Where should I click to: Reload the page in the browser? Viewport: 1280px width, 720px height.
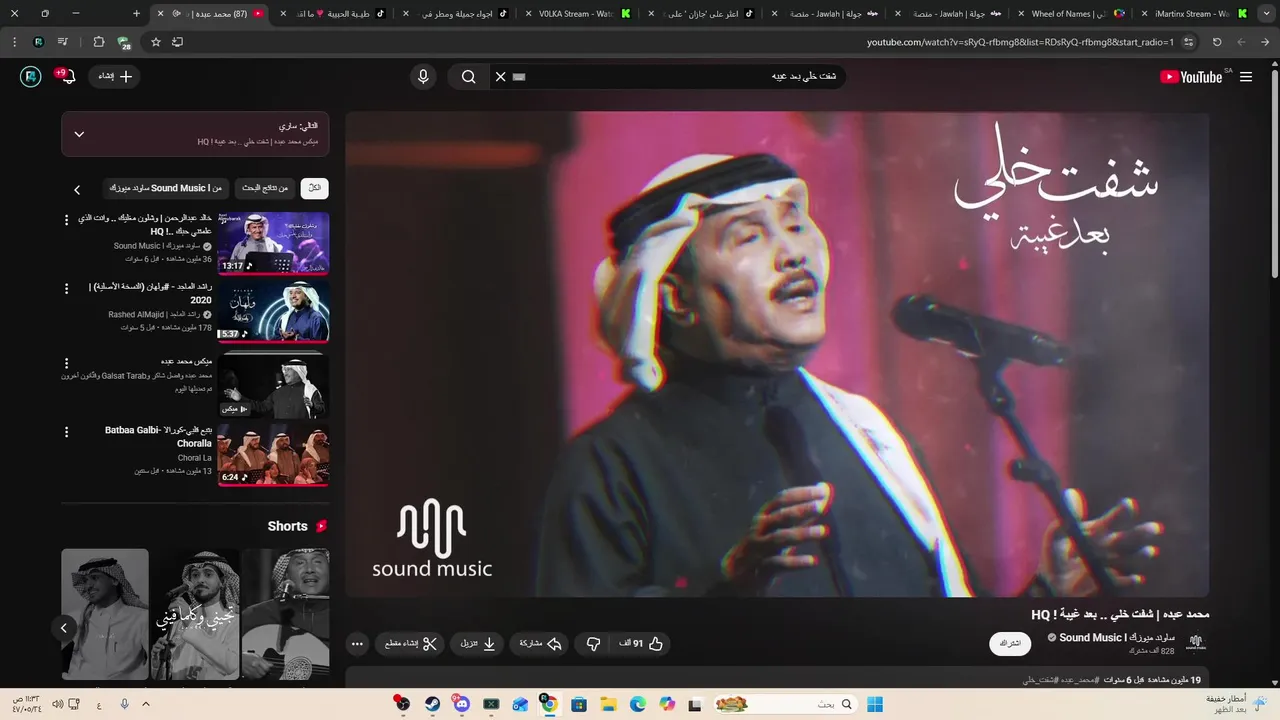1217,42
